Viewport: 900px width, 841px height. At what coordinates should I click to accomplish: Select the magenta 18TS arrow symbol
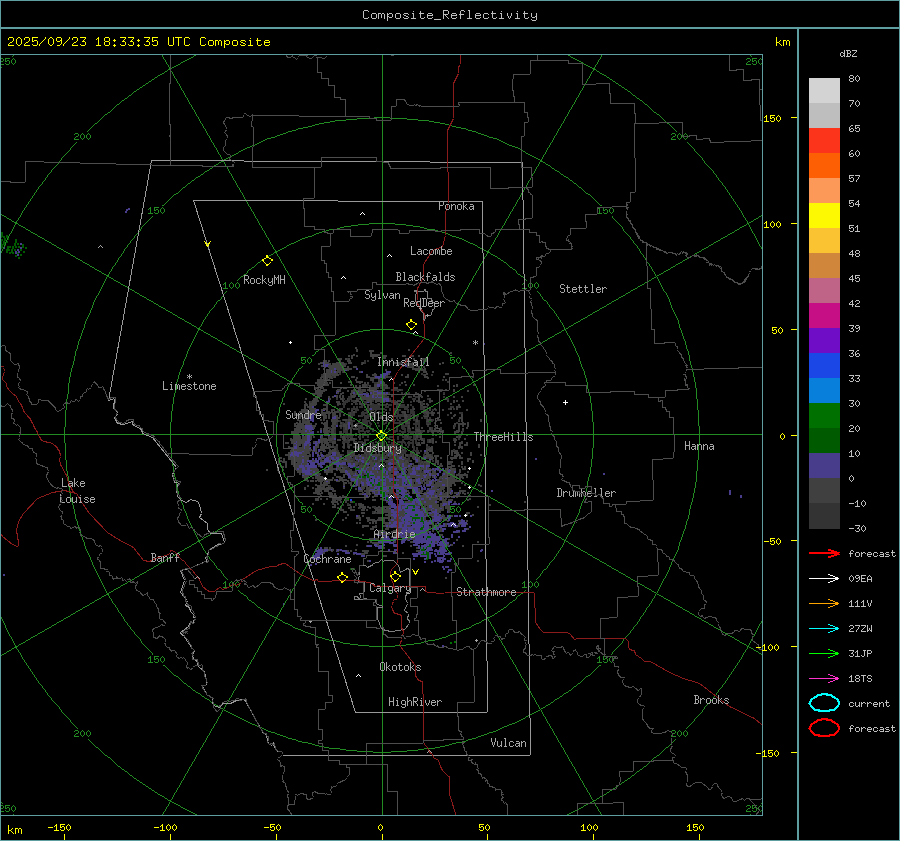824,678
